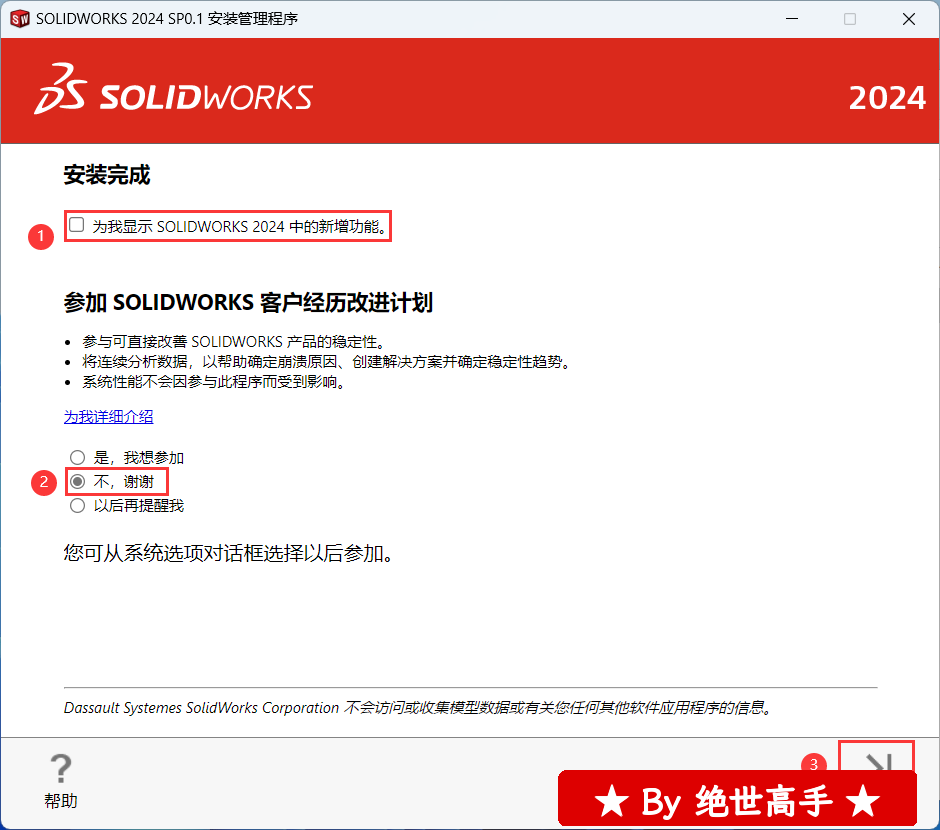Pick the '以后再提醒我' radio option

pos(77,505)
